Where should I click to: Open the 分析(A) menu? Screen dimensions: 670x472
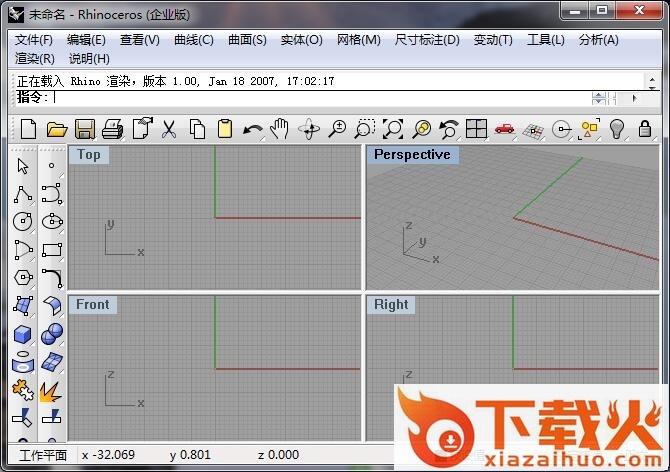point(599,40)
